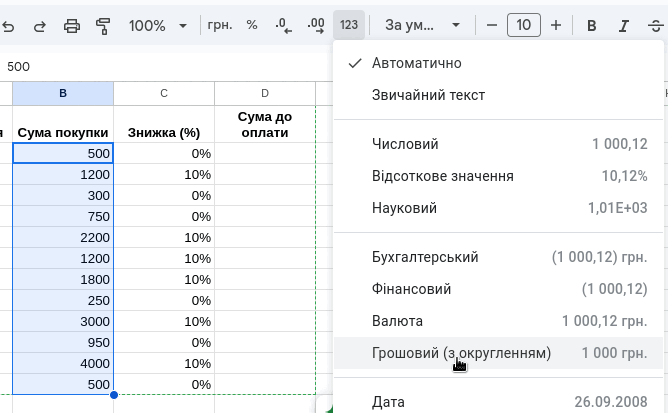Click the blue fill handle of the selection

pos(114,395)
